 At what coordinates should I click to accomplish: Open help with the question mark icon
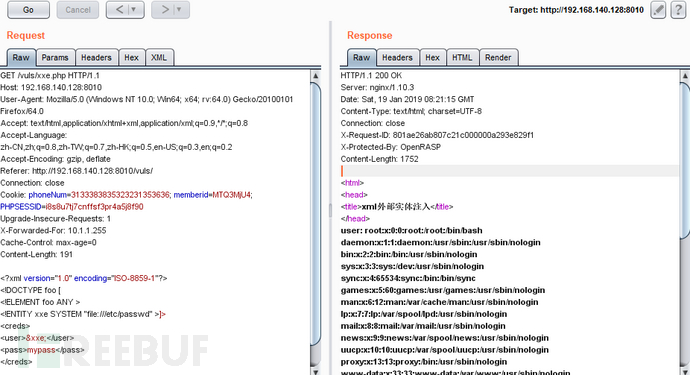(678, 10)
